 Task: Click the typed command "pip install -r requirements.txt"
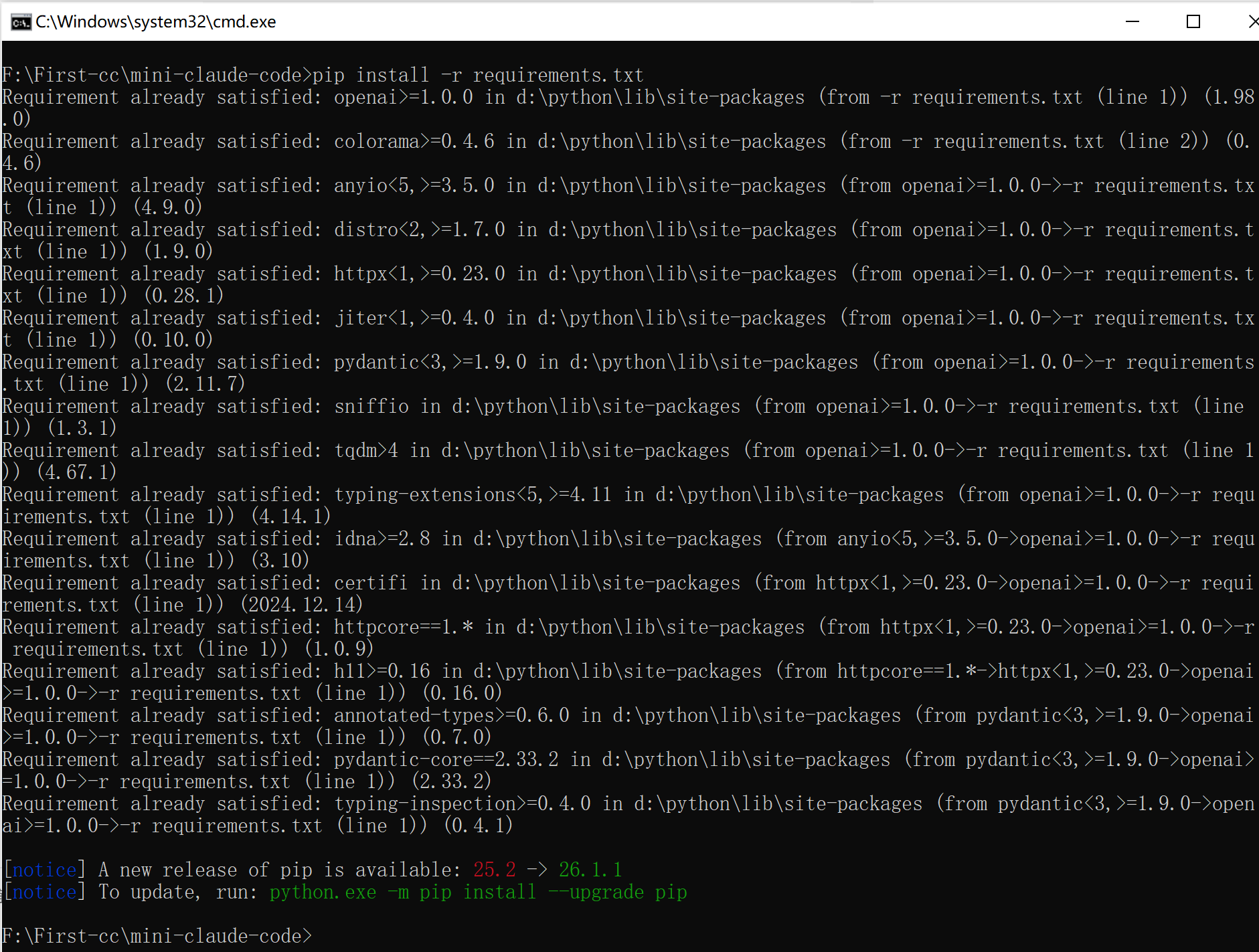(479, 75)
